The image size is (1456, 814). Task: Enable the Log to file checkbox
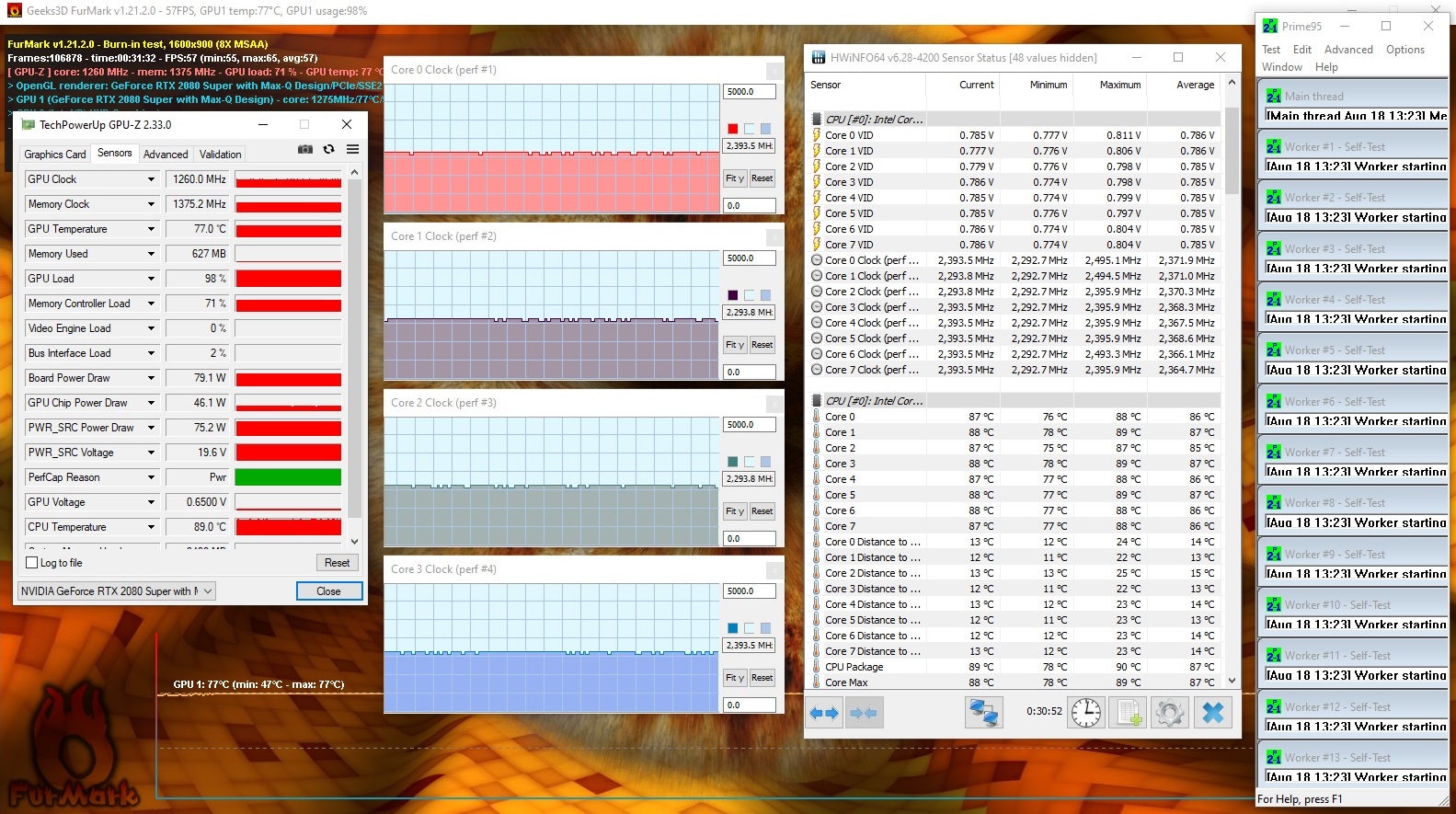32,563
